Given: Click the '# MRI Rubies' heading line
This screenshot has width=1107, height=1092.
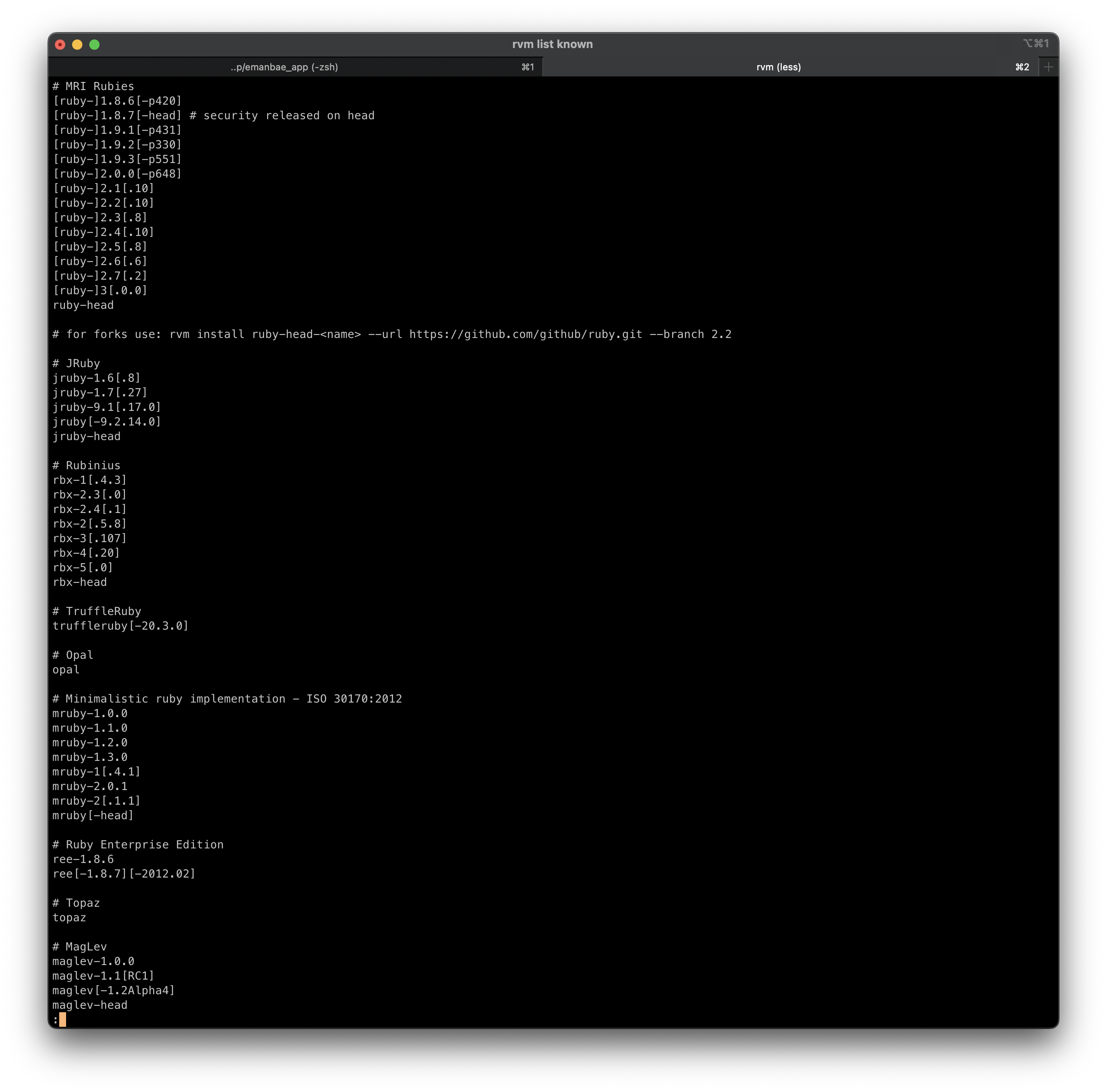Looking at the screenshot, I should 94,87.
